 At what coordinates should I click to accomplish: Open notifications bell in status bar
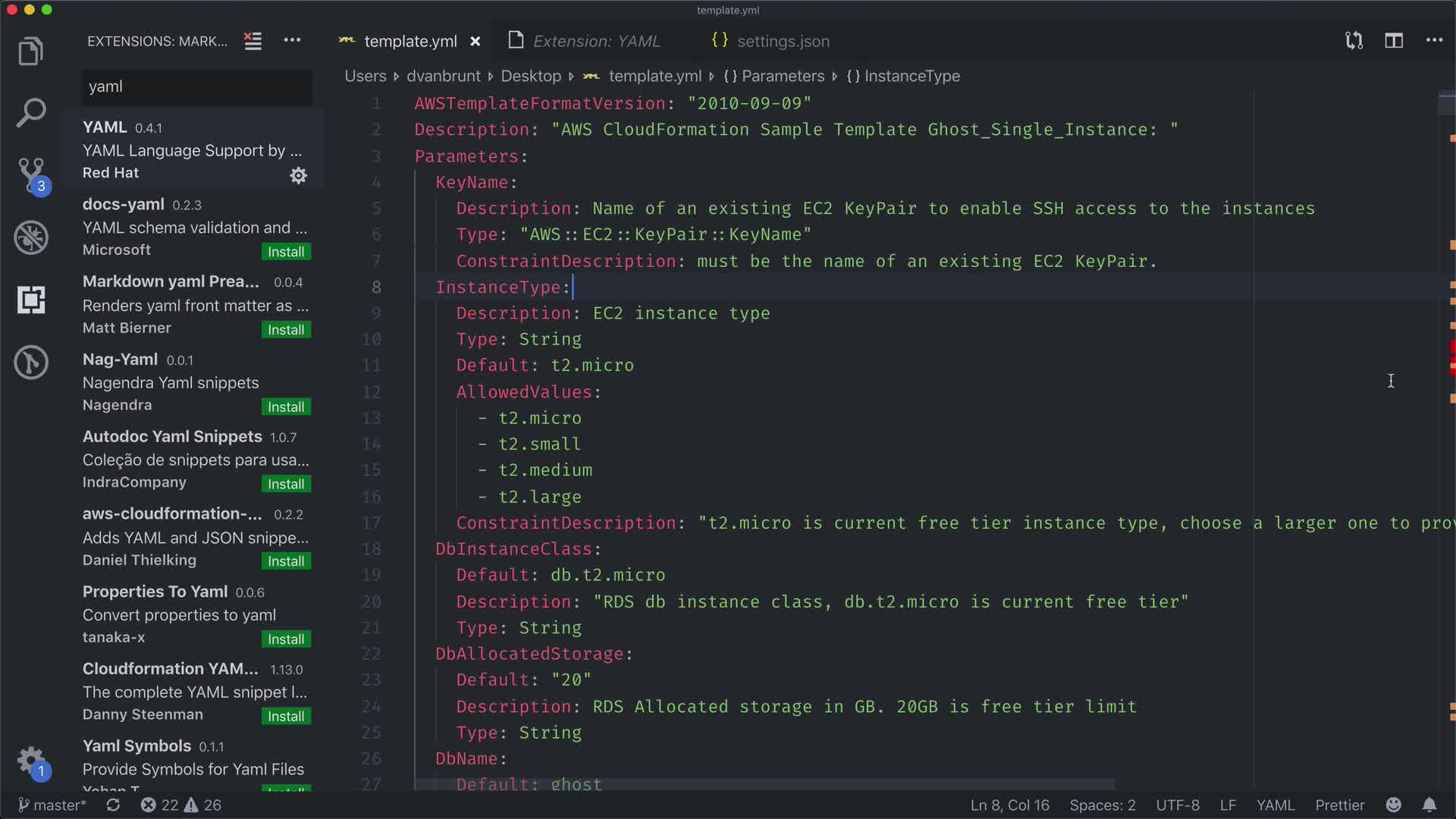coord(1429,805)
